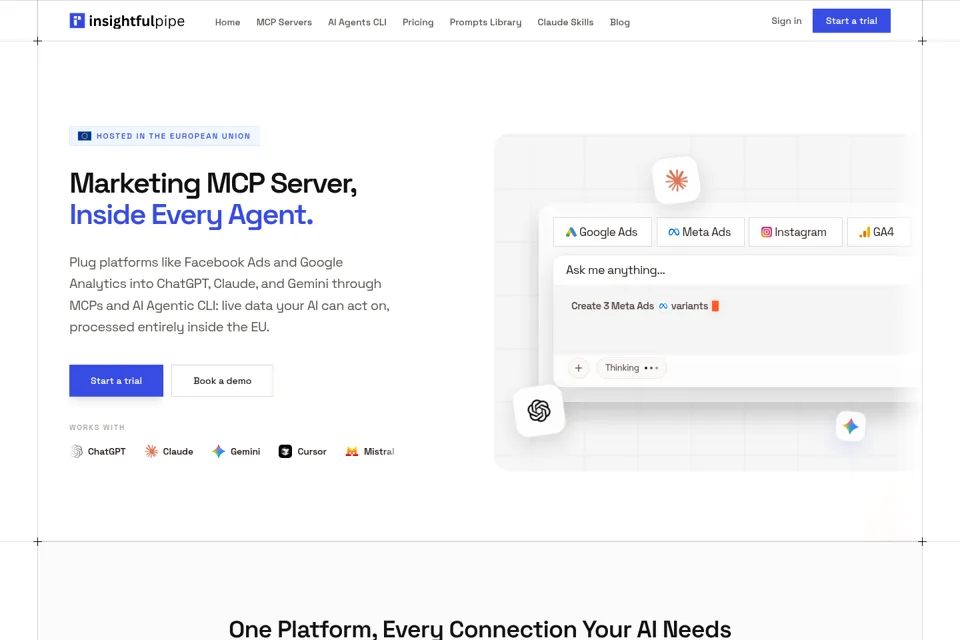The image size is (960, 640).
Task: Click the floating ChatGPT logo tile
Action: click(x=539, y=411)
